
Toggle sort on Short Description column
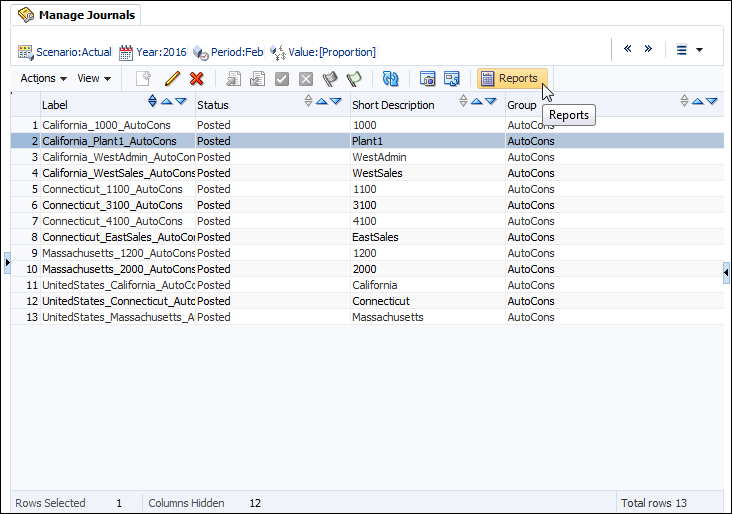click(463, 101)
